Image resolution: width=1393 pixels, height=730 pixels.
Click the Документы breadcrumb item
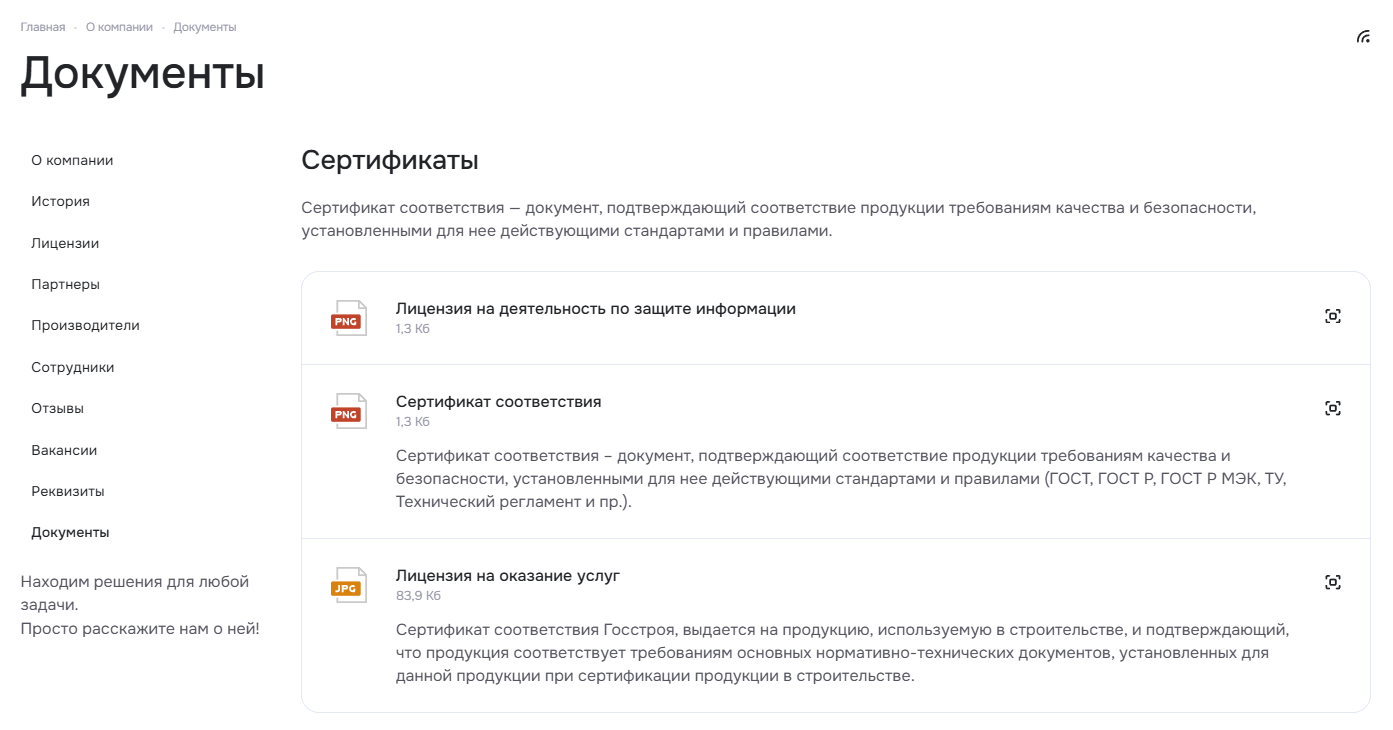[x=205, y=27]
